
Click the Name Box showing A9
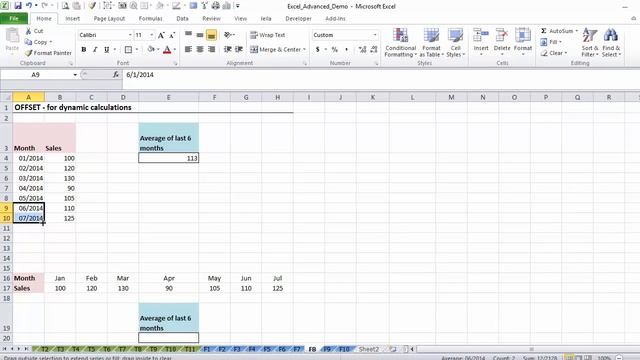click(x=36, y=75)
